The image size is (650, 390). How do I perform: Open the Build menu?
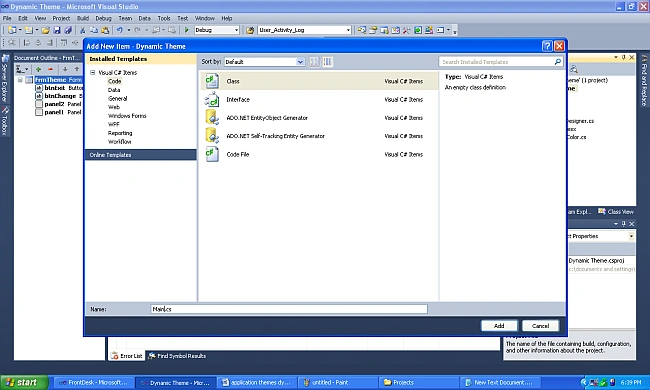point(83,18)
